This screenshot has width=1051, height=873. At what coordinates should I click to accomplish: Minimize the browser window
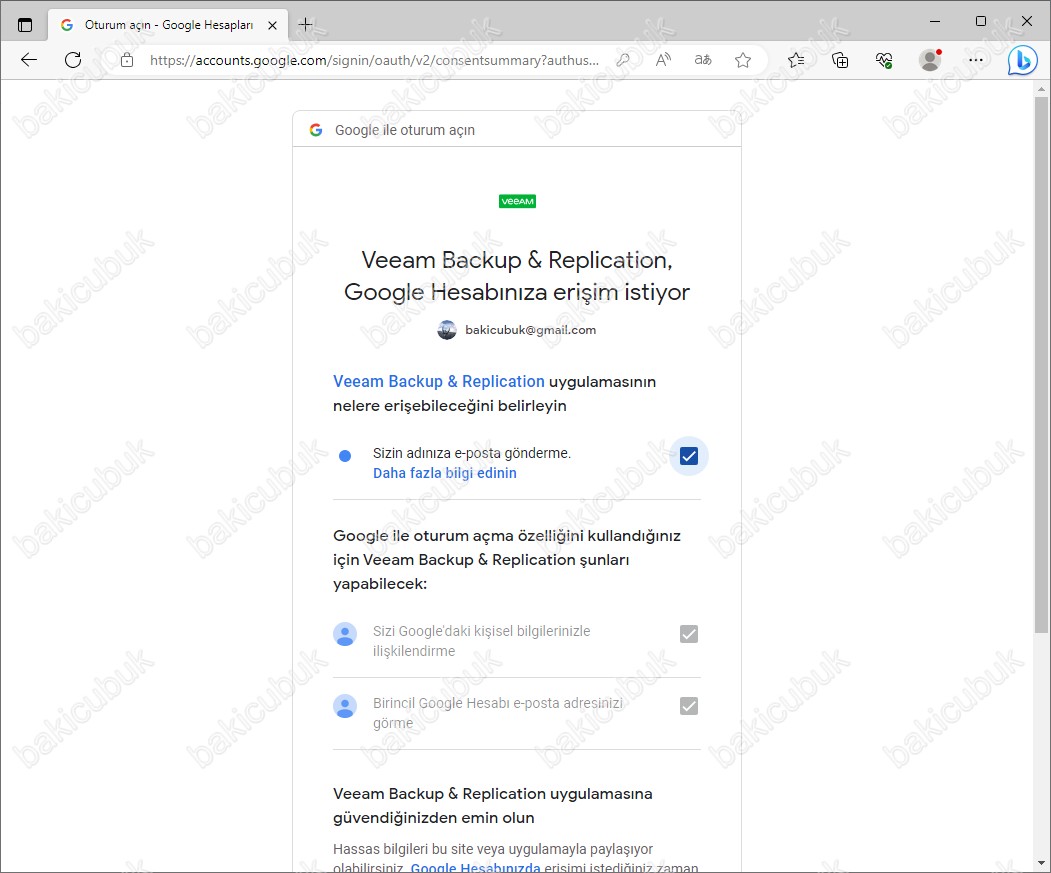point(934,21)
